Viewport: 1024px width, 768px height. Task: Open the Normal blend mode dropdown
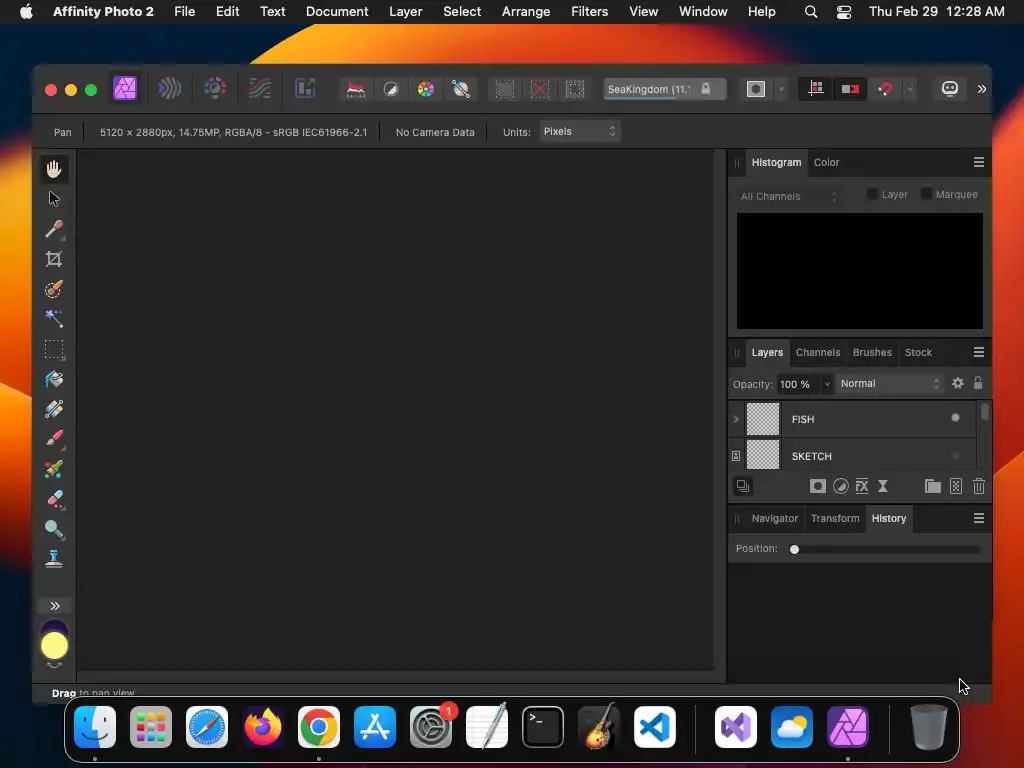[x=889, y=383]
